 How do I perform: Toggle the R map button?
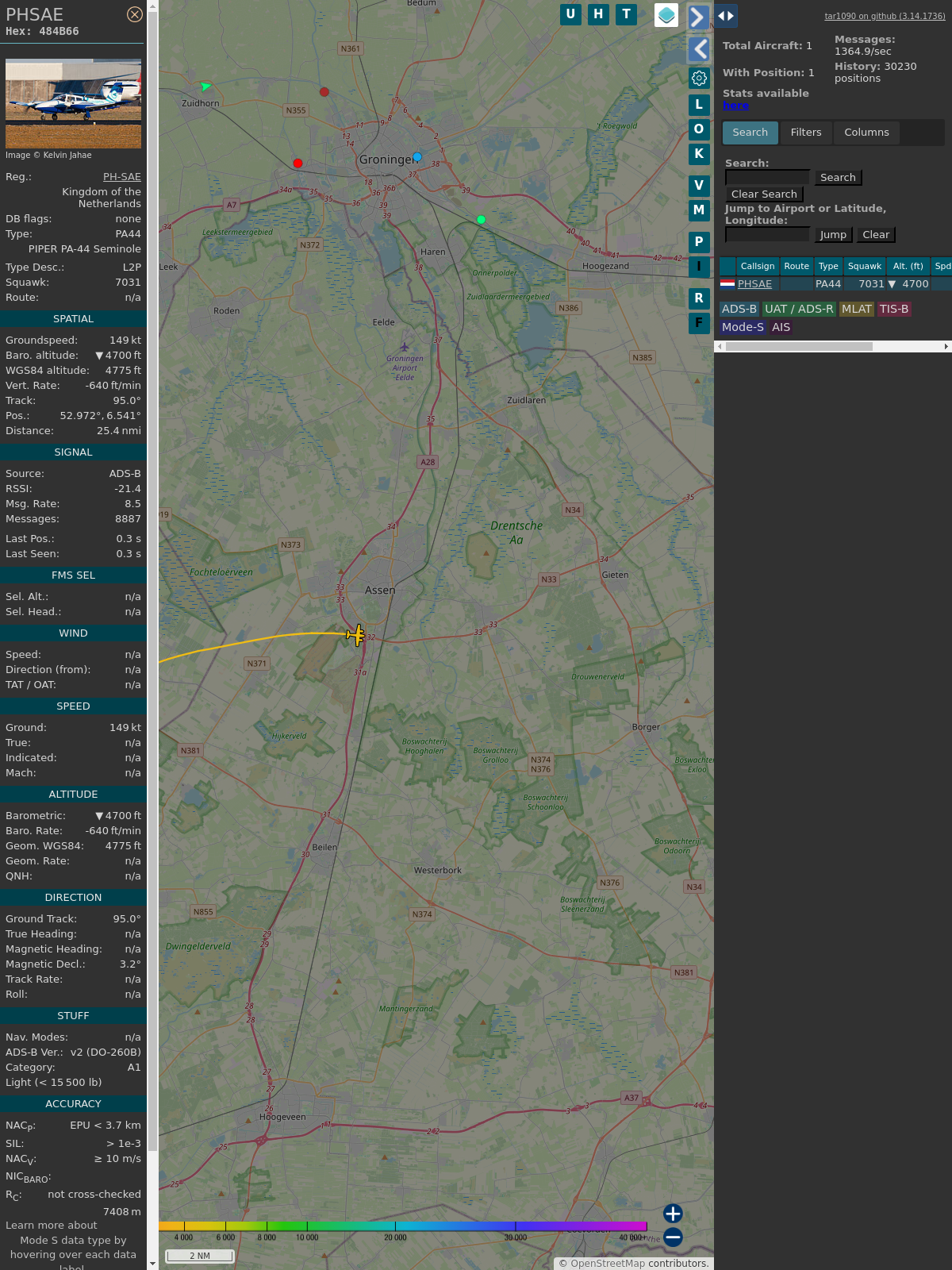click(x=699, y=298)
